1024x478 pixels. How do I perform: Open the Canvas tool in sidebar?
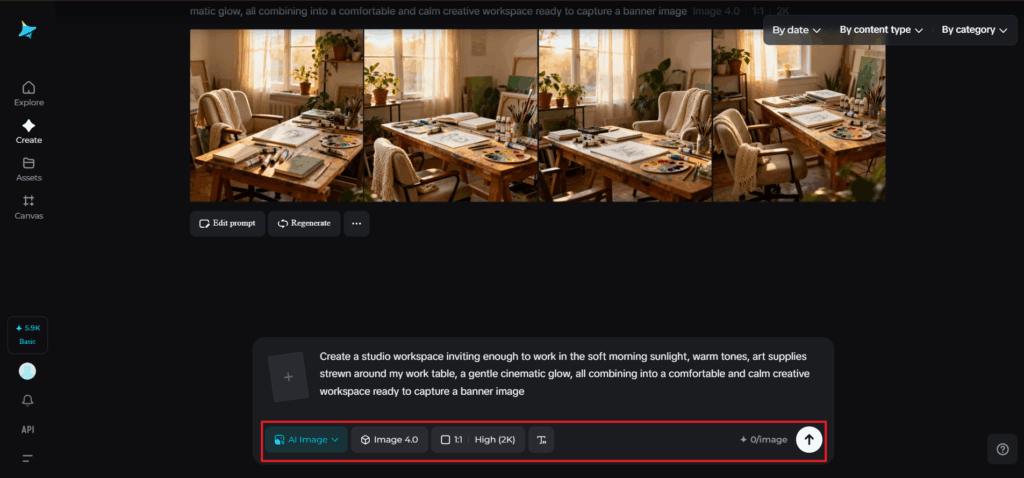(x=28, y=206)
